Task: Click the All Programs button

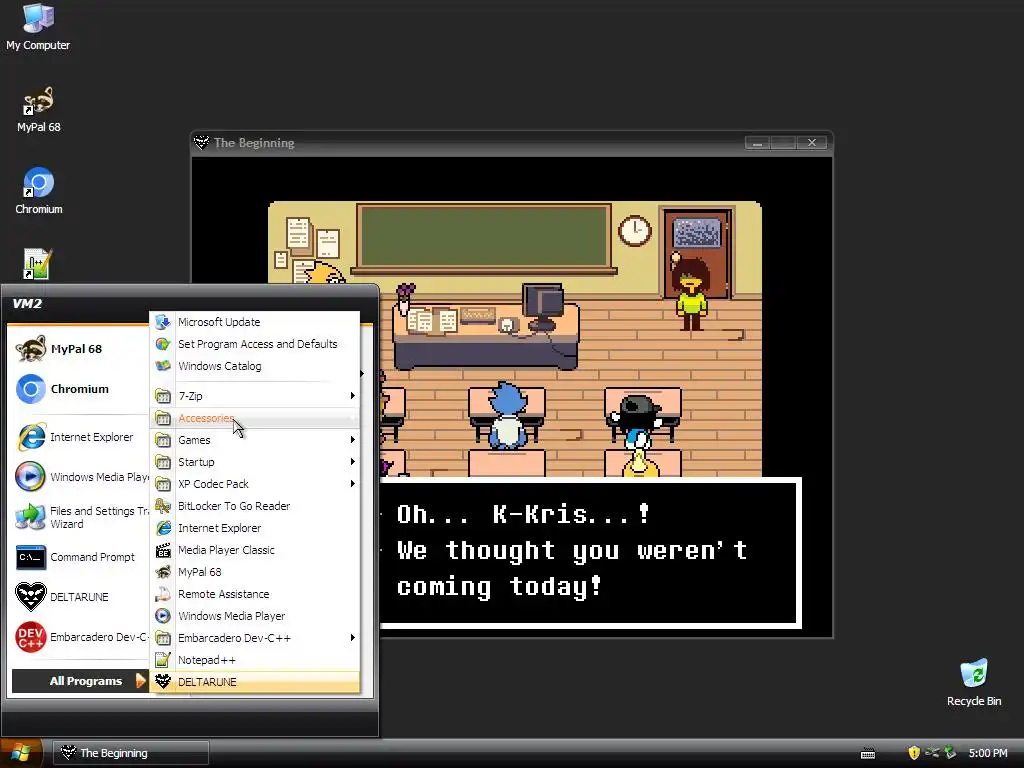Action: click(80, 681)
